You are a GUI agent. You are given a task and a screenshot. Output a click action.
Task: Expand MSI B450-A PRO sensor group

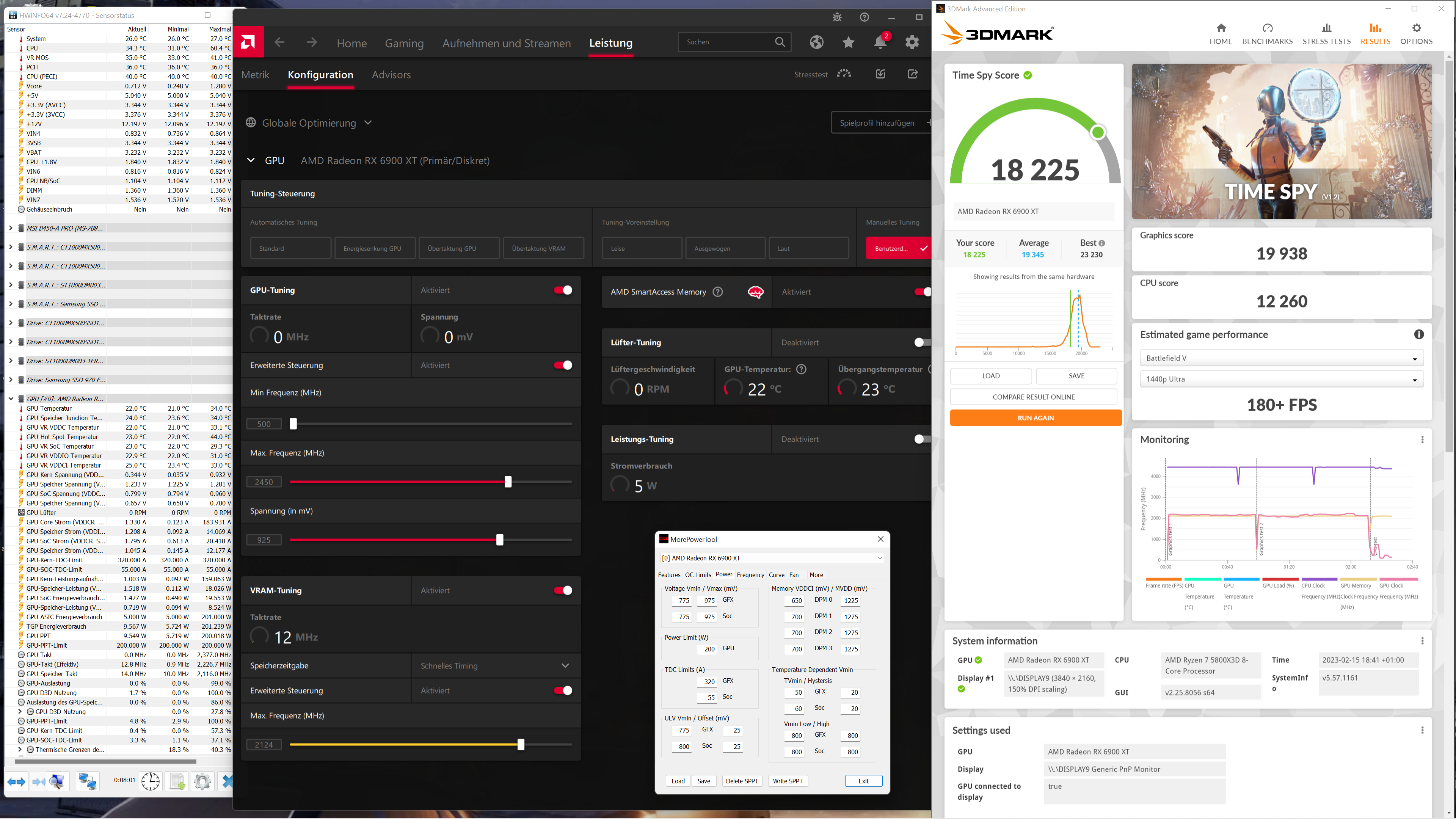pyautogui.click(x=11, y=228)
